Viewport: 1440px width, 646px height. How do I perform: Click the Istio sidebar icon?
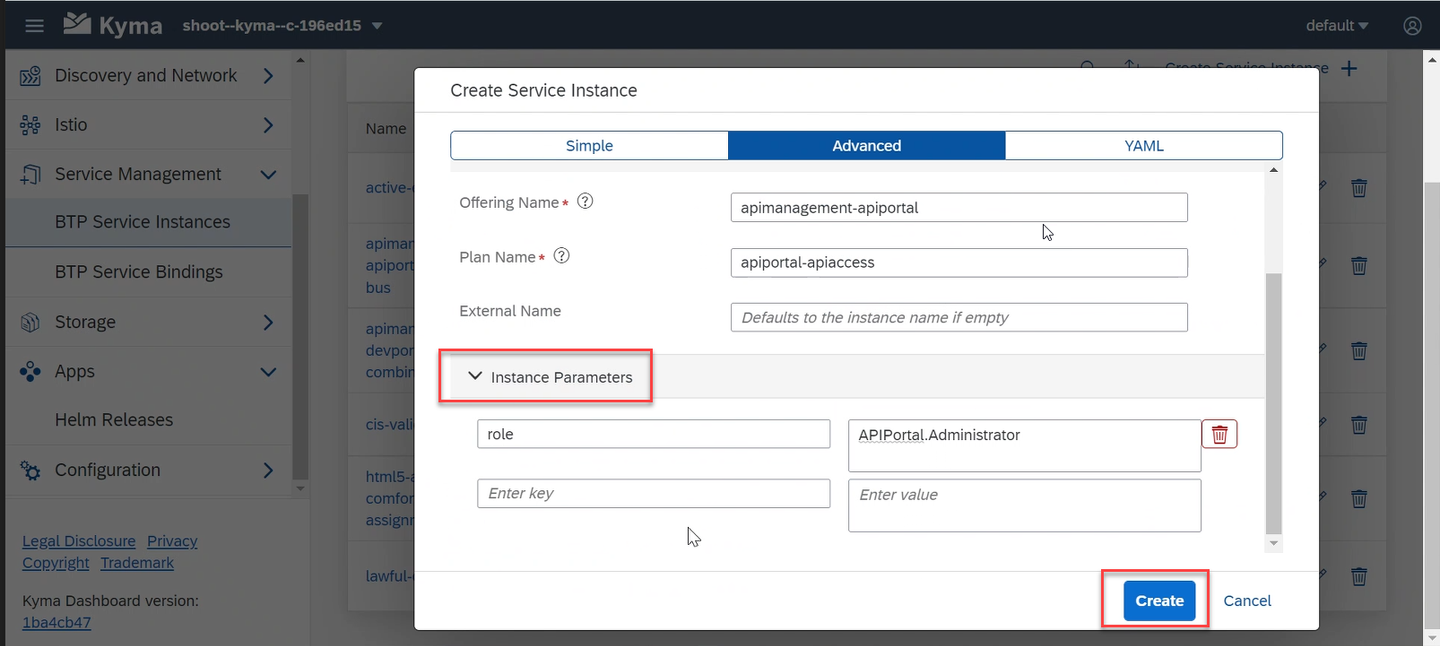click(30, 125)
